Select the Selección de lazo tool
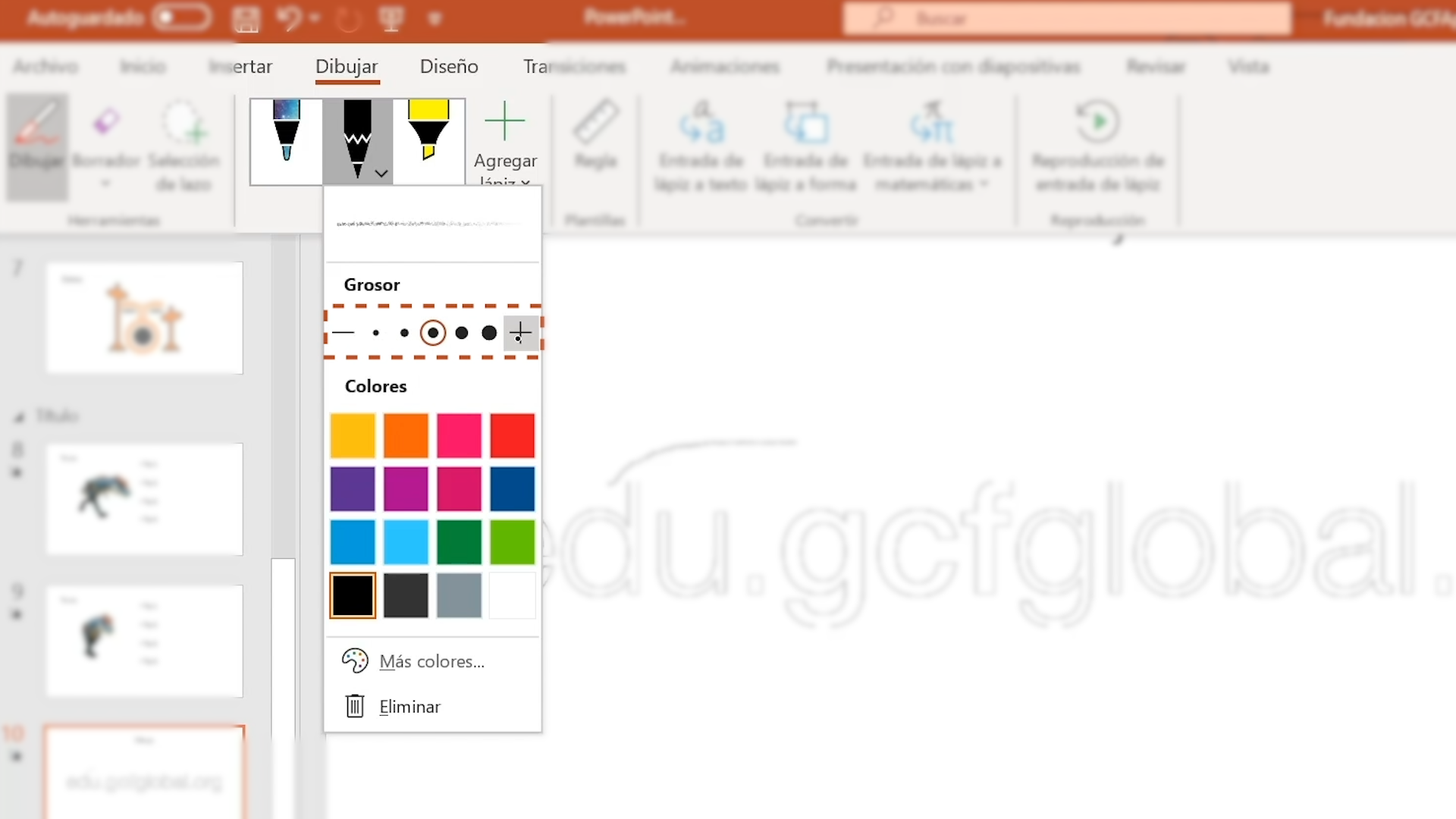The width and height of the screenshot is (1456, 819). coord(184,146)
